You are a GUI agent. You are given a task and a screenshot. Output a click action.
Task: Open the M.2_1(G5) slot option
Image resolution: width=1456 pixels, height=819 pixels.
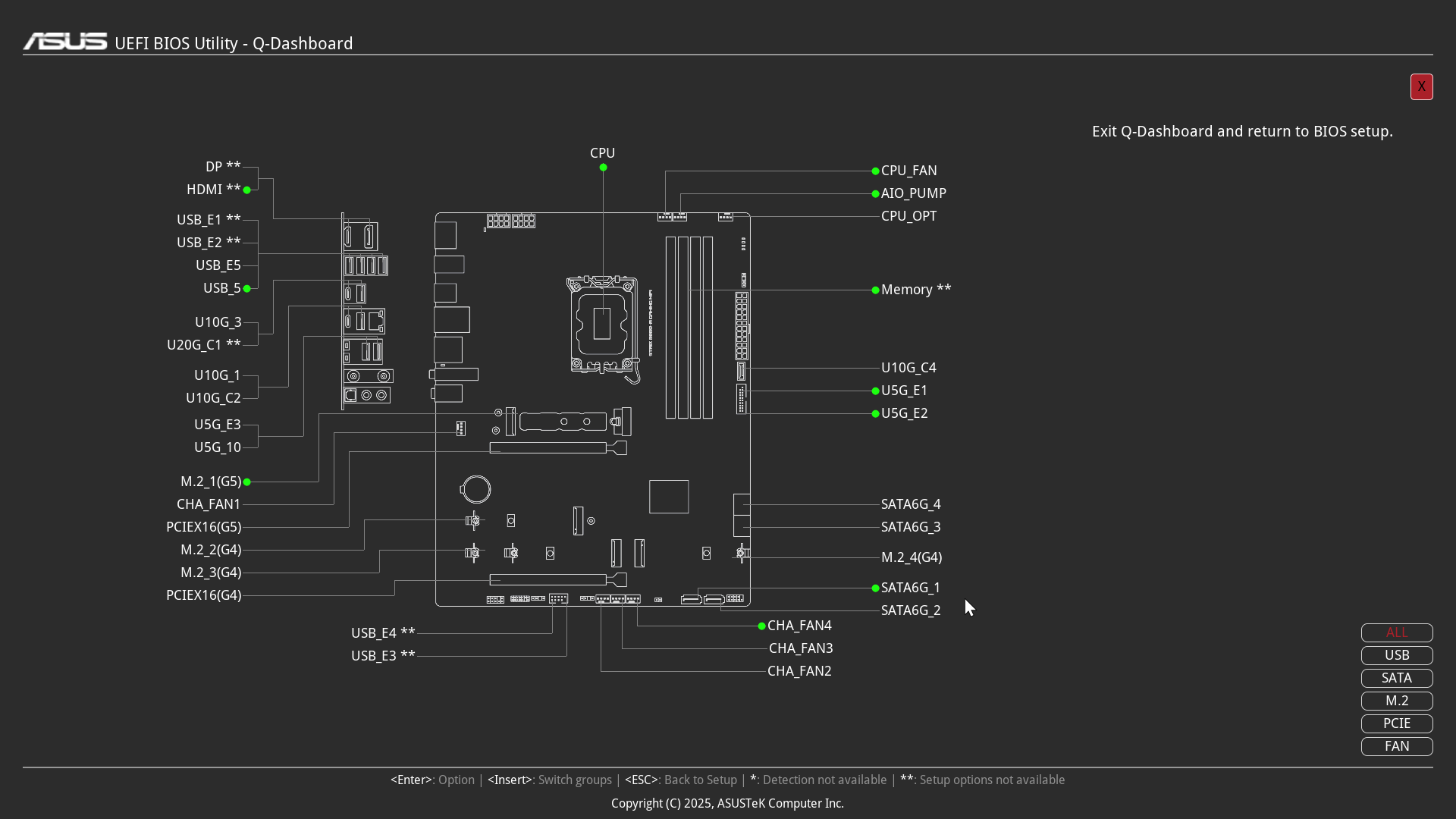tap(211, 482)
